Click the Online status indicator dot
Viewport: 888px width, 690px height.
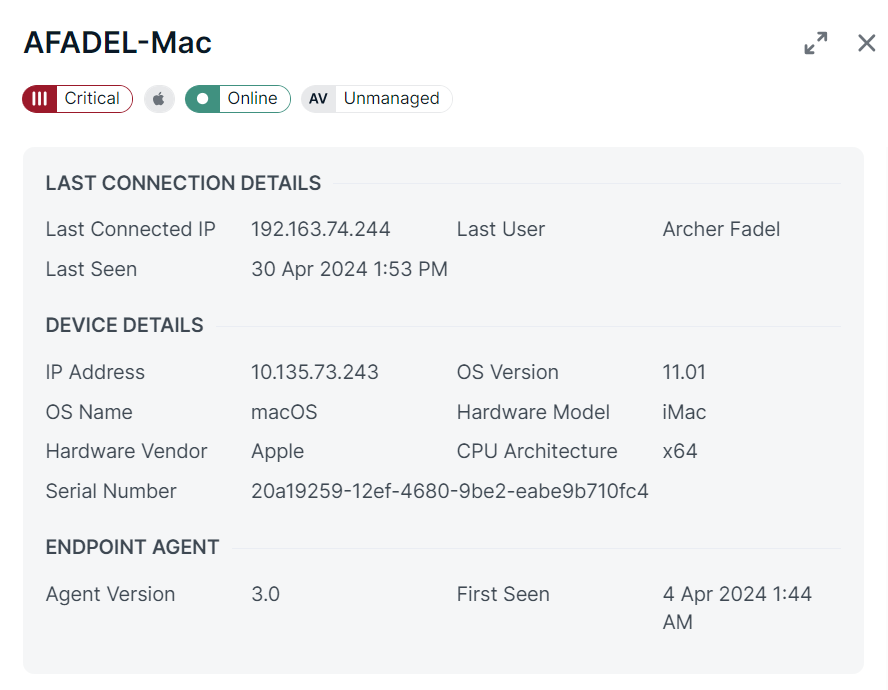203,99
